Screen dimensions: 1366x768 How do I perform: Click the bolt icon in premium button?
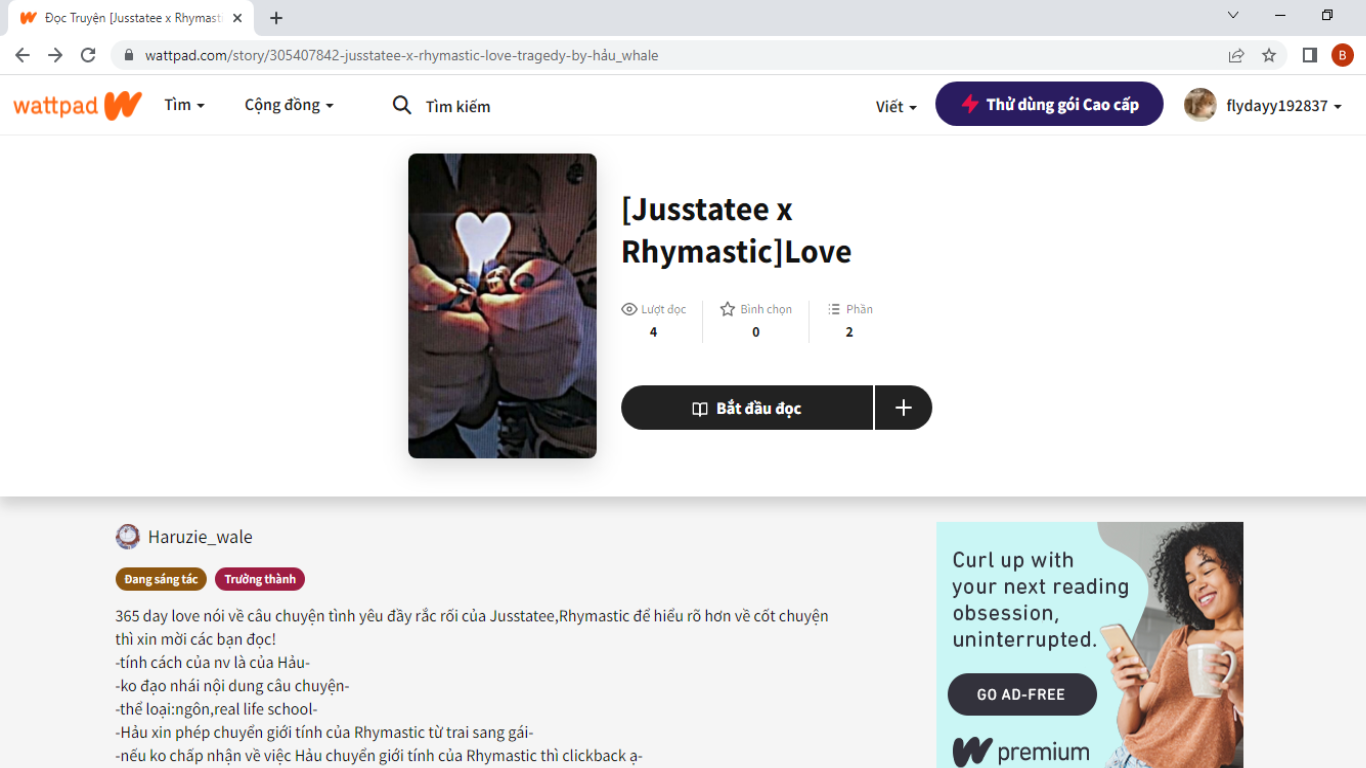tap(969, 104)
